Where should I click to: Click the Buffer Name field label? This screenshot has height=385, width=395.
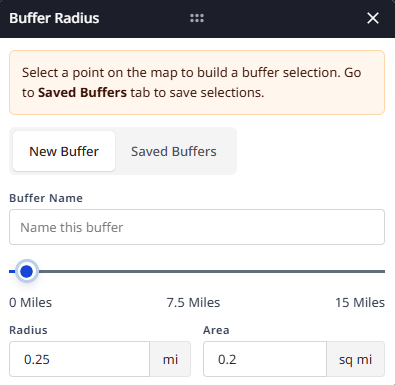(x=46, y=198)
